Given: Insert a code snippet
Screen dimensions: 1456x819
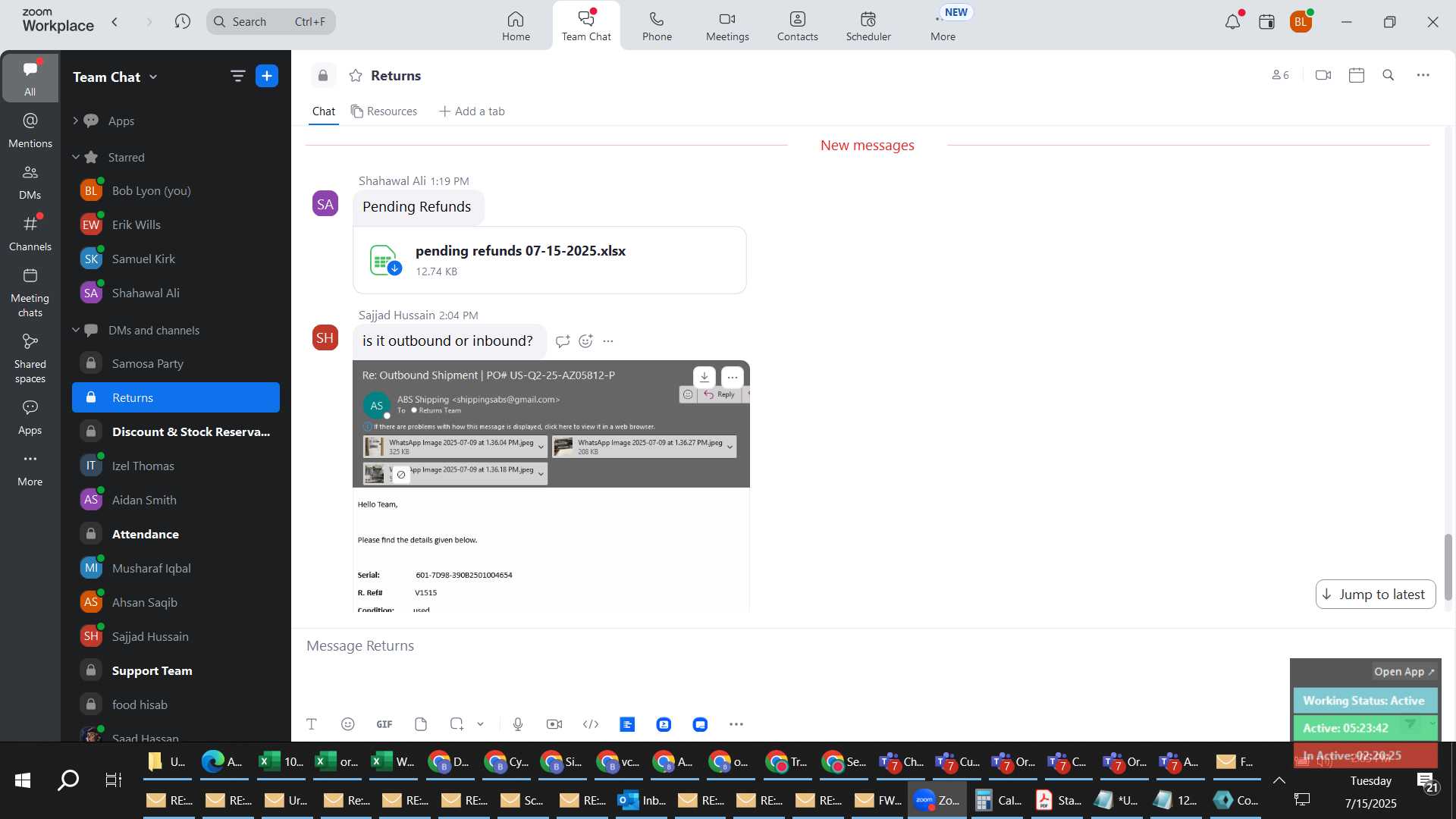Looking at the screenshot, I should [x=591, y=724].
